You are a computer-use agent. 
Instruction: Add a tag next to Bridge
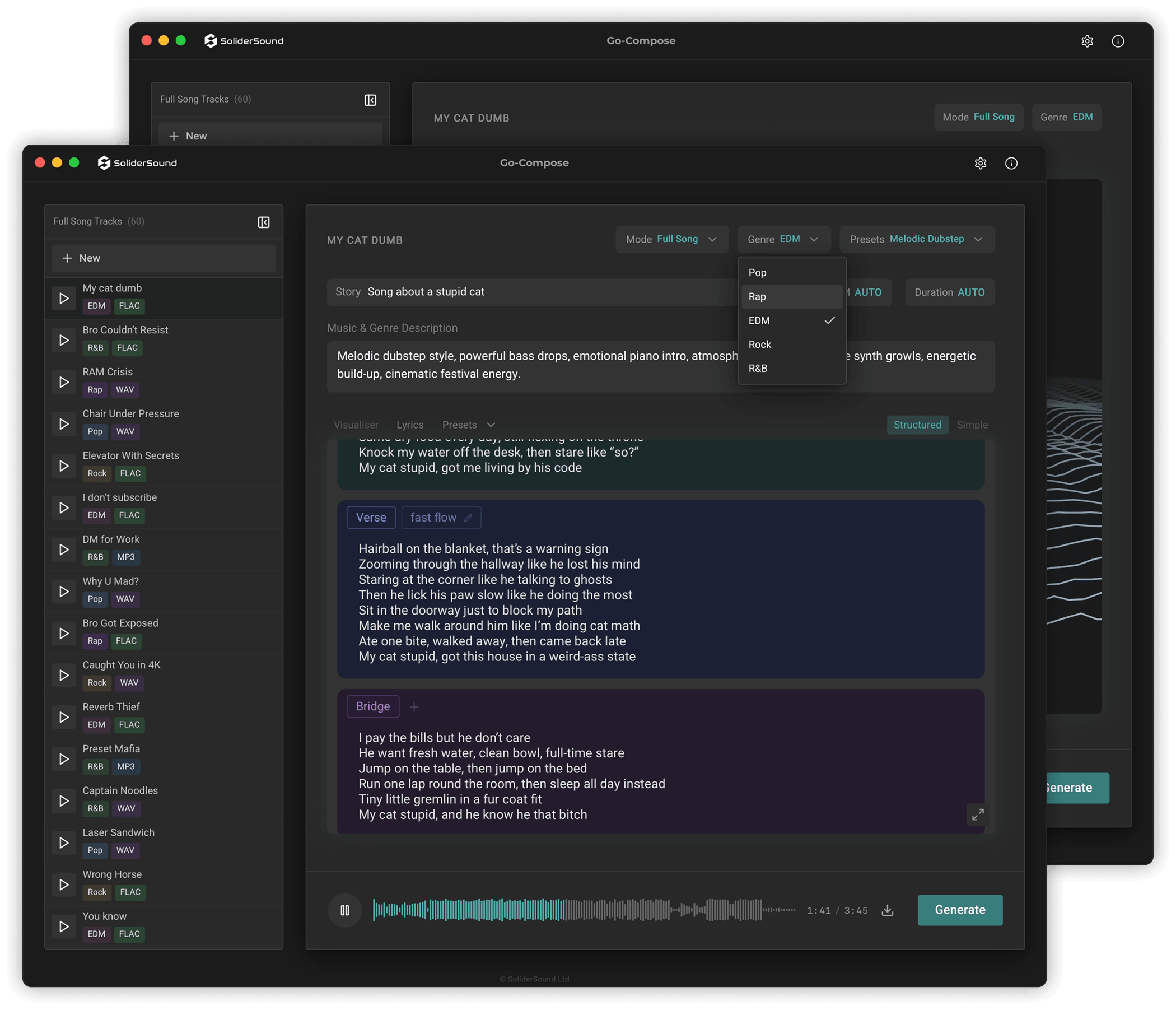click(x=414, y=707)
